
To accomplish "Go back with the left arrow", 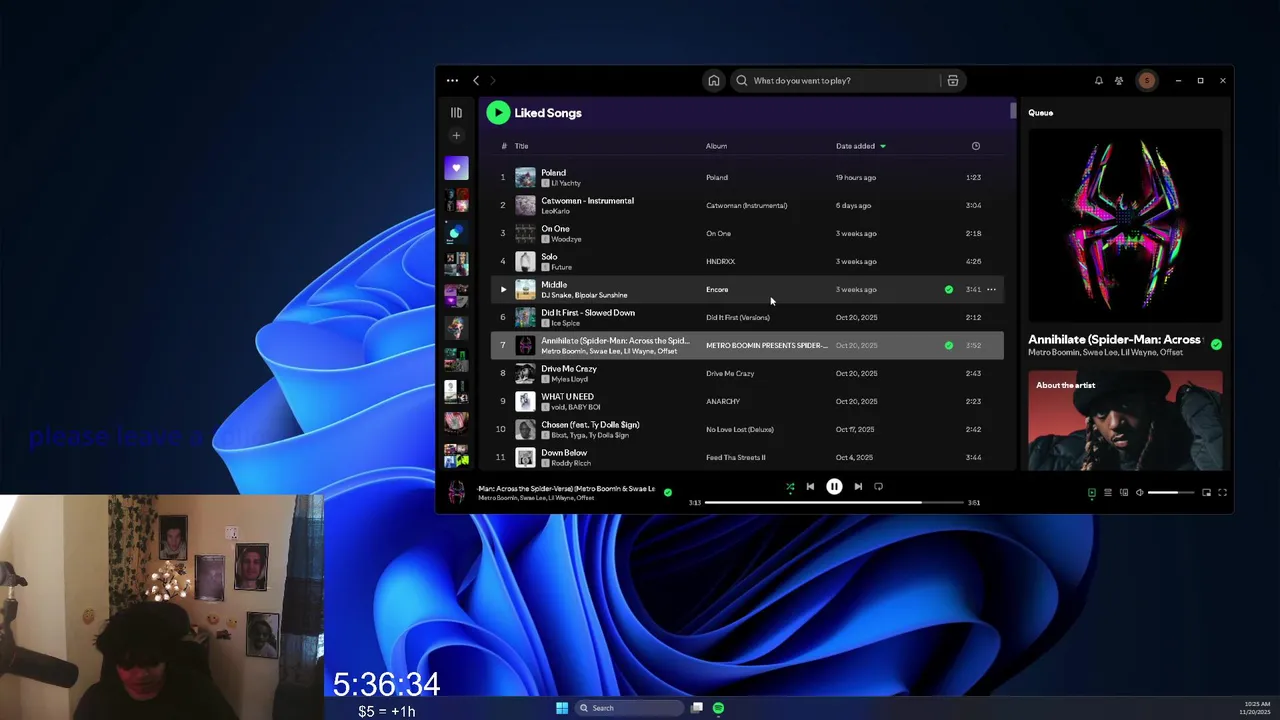I will click(x=476, y=80).
